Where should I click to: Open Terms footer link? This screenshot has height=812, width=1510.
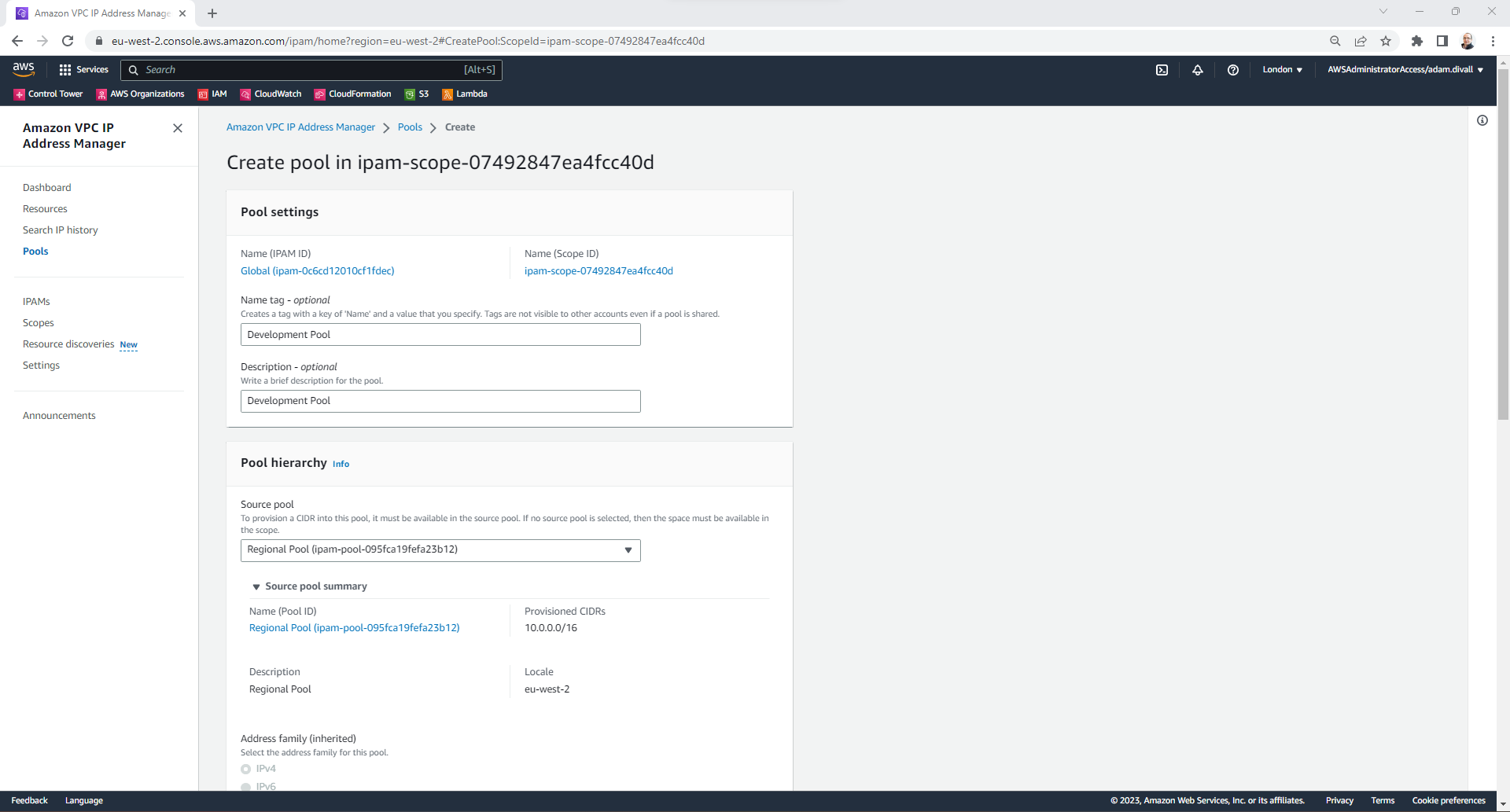[x=1383, y=801]
